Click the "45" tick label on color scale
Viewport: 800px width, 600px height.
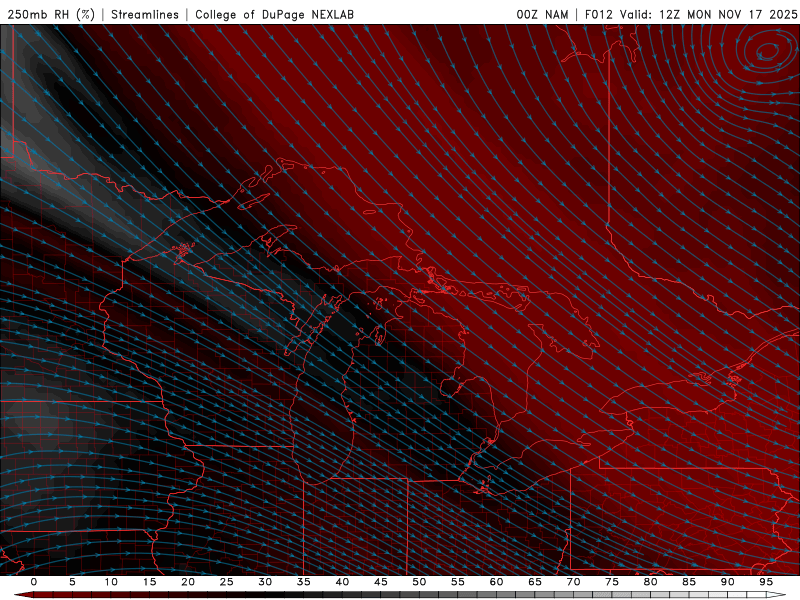click(381, 582)
